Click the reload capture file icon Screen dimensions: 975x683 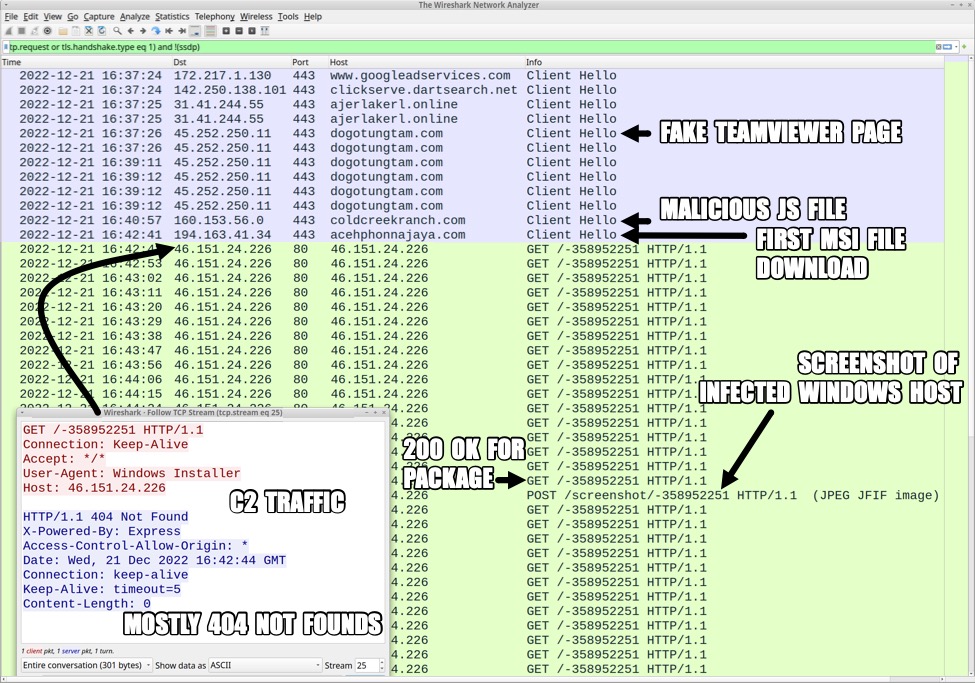point(101,31)
